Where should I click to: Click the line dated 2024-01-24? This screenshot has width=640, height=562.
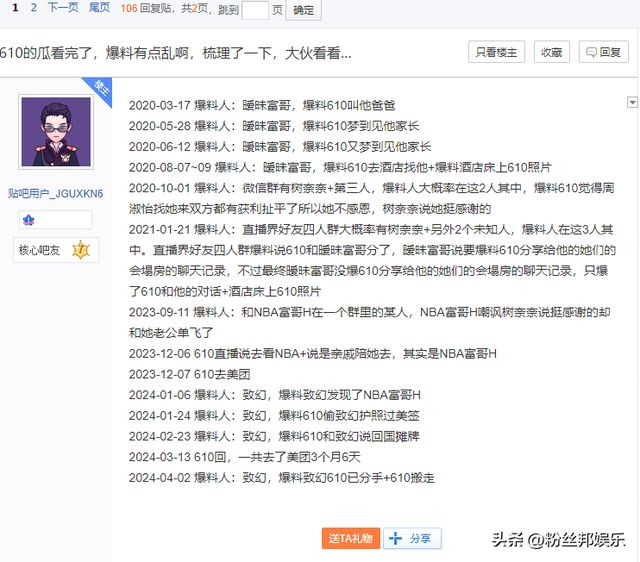(274, 415)
